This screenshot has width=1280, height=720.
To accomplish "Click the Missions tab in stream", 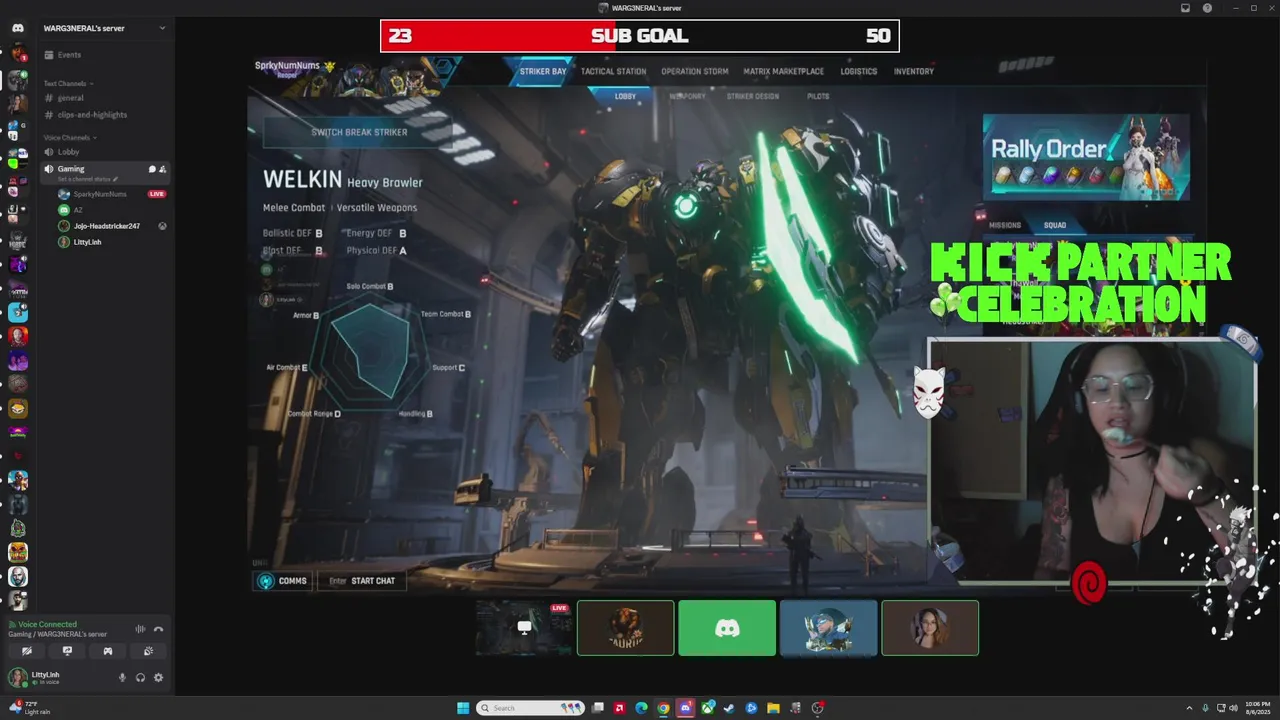I will (x=1005, y=225).
